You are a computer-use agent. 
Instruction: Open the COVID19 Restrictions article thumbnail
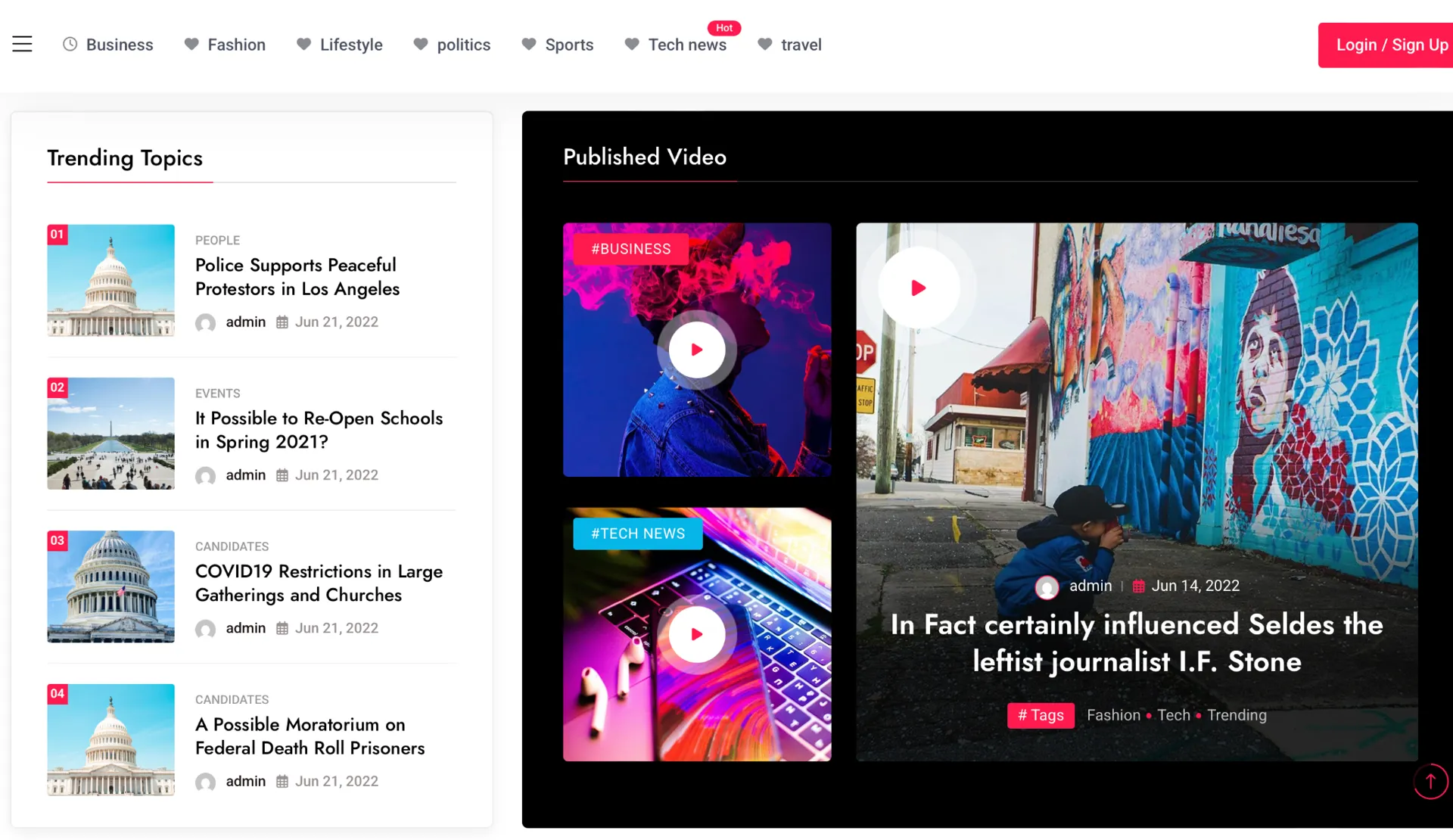pyautogui.click(x=110, y=586)
